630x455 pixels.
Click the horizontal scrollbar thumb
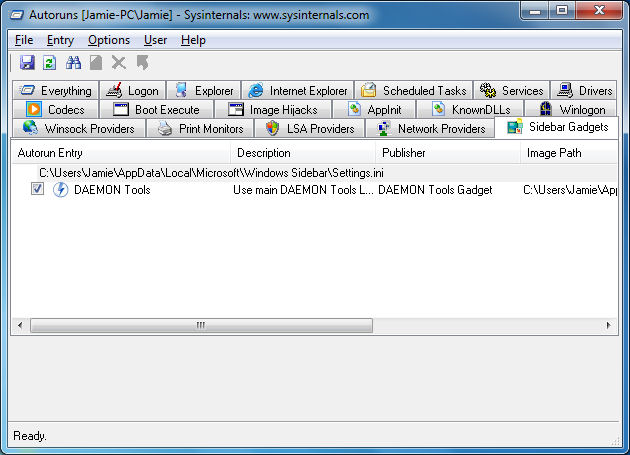[x=201, y=325]
